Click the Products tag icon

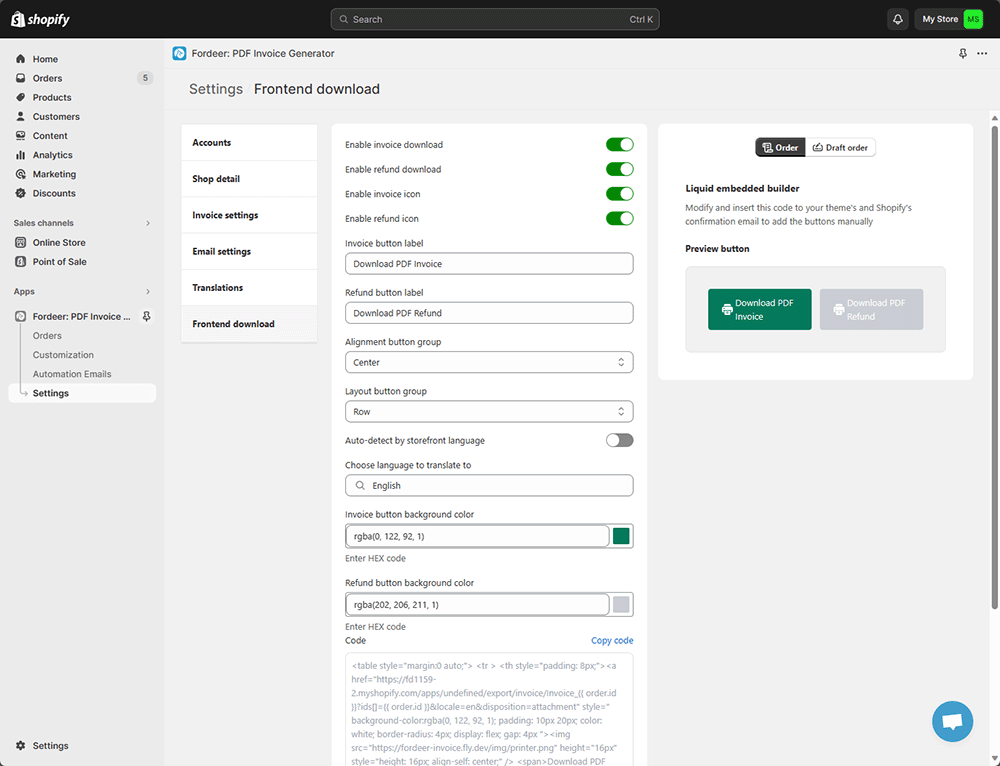20,97
